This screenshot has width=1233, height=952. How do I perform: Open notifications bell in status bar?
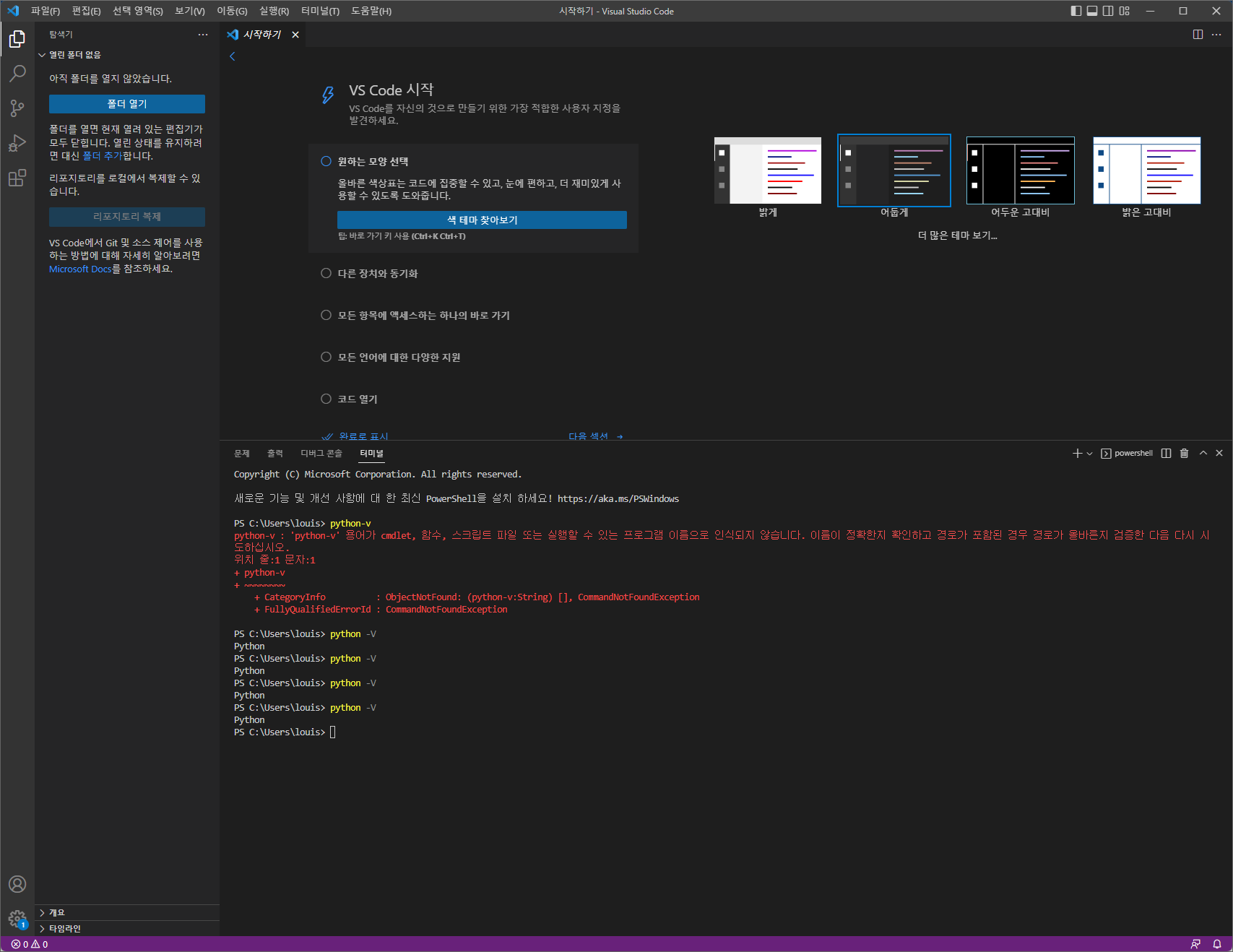pyautogui.click(x=1217, y=944)
